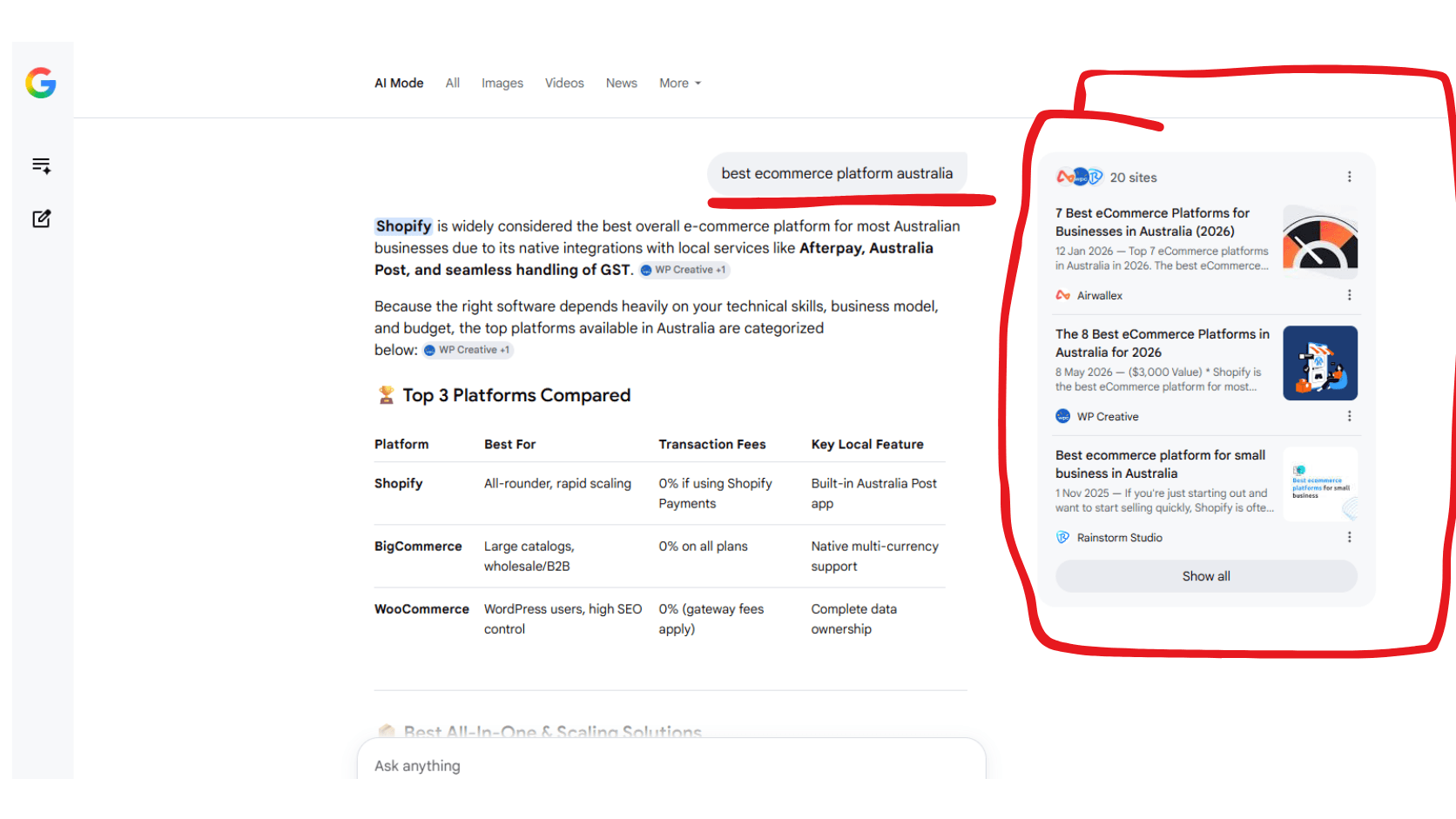Click the 'Transaction Fees' column header
The height and width of the screenshot is (819, 1456).
711,444
